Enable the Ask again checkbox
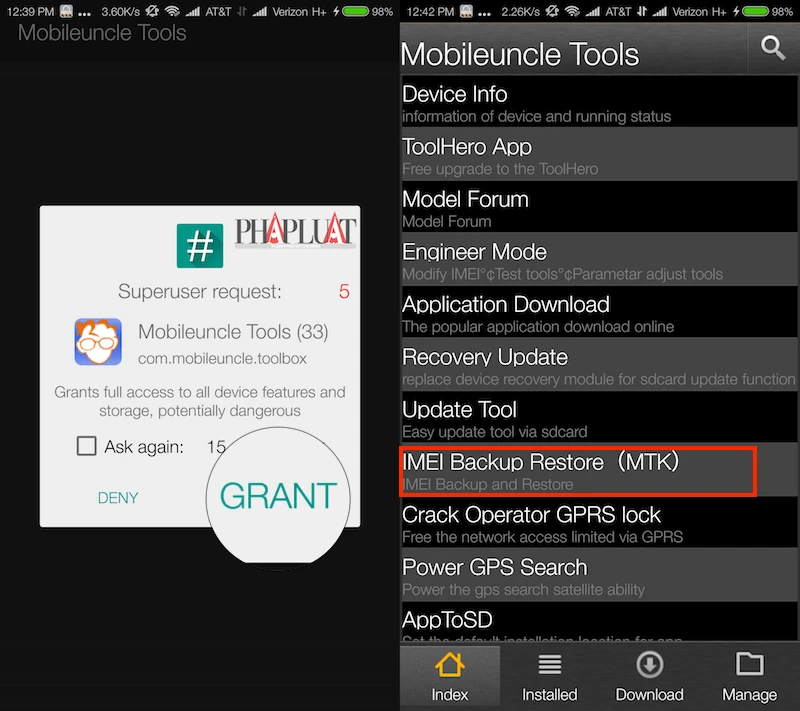The height and width of the screenshot is (711, 800). click(x=87, y=446)
